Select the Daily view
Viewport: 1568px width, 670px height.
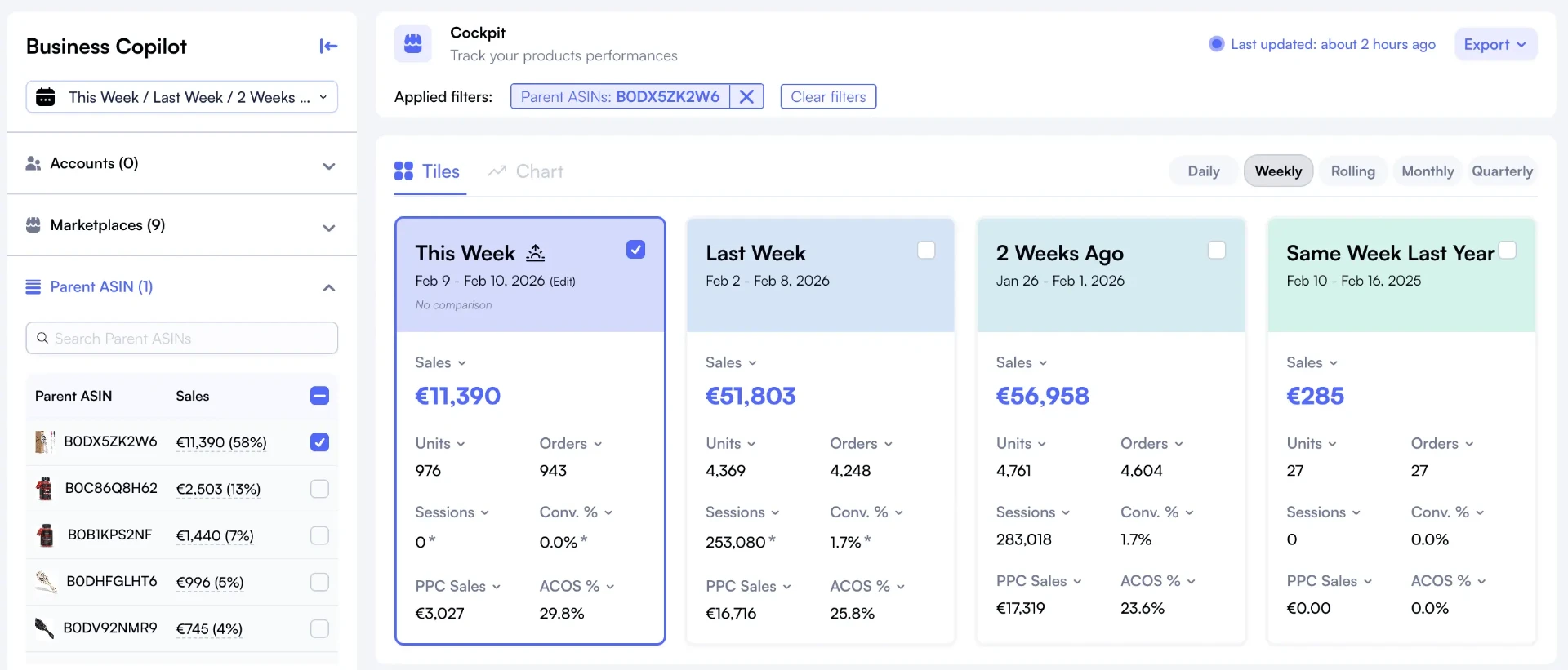(1204, 171)
